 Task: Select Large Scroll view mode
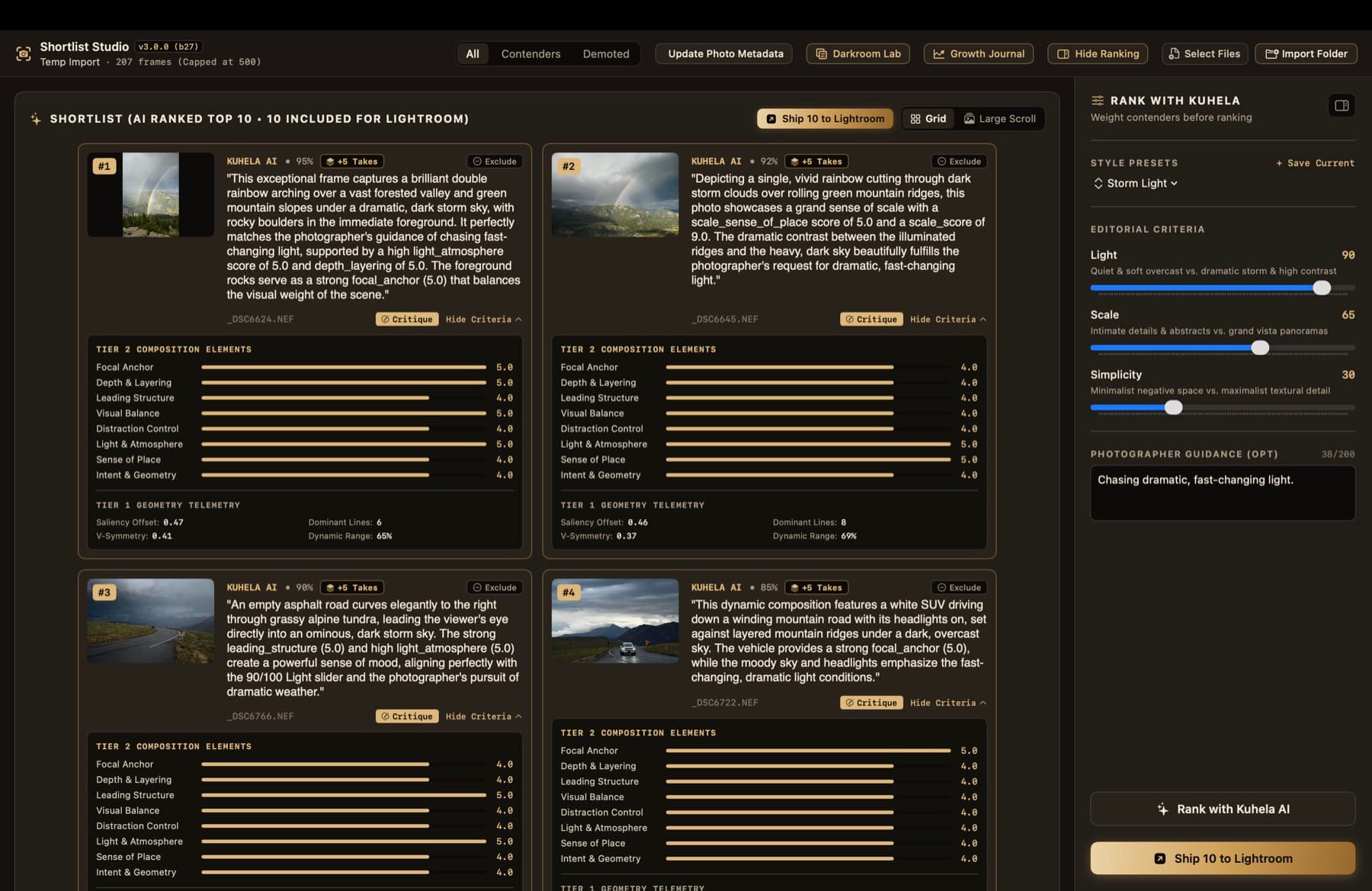1000,118
